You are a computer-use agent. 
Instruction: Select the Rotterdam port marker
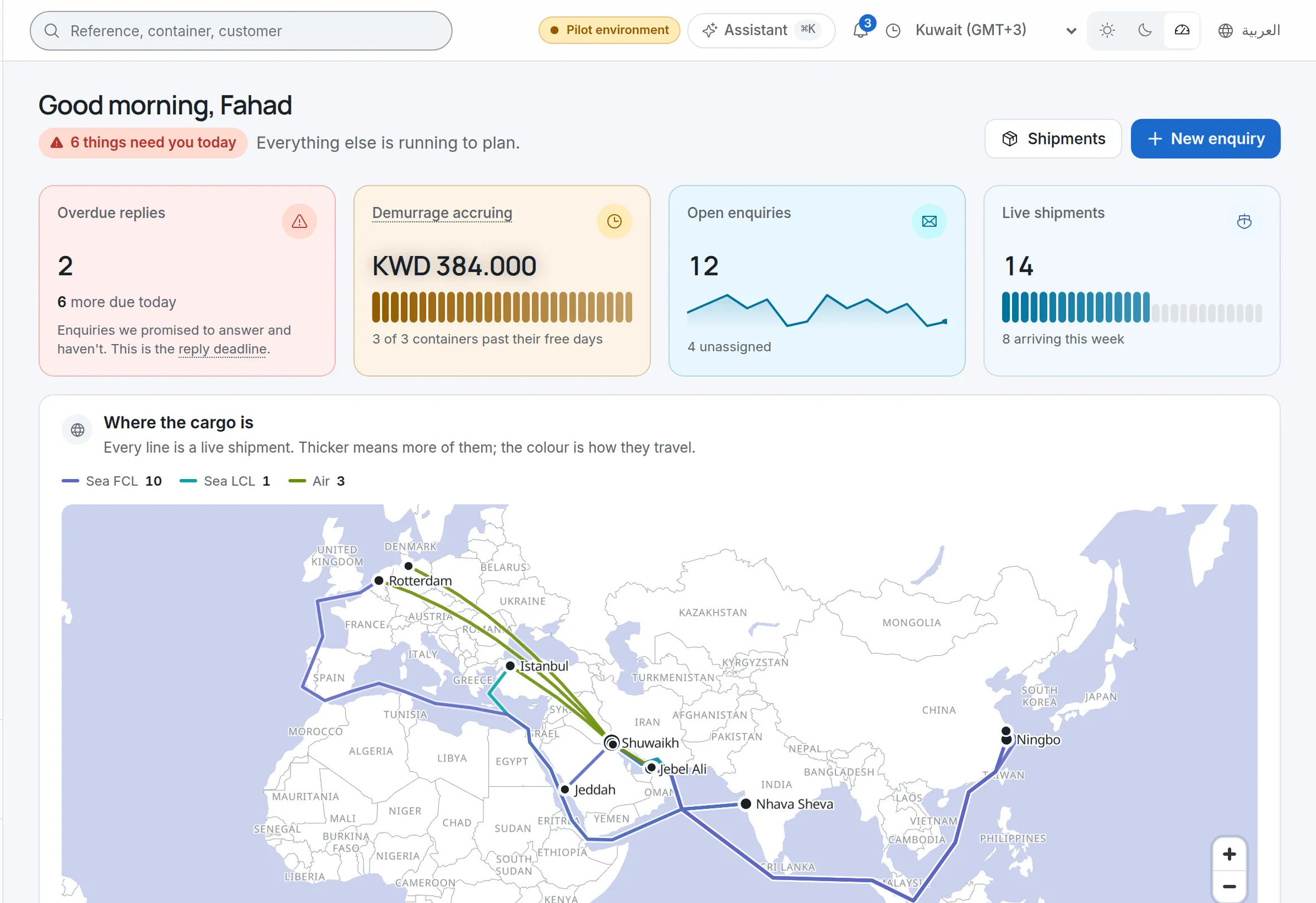[x=379, y=581]
